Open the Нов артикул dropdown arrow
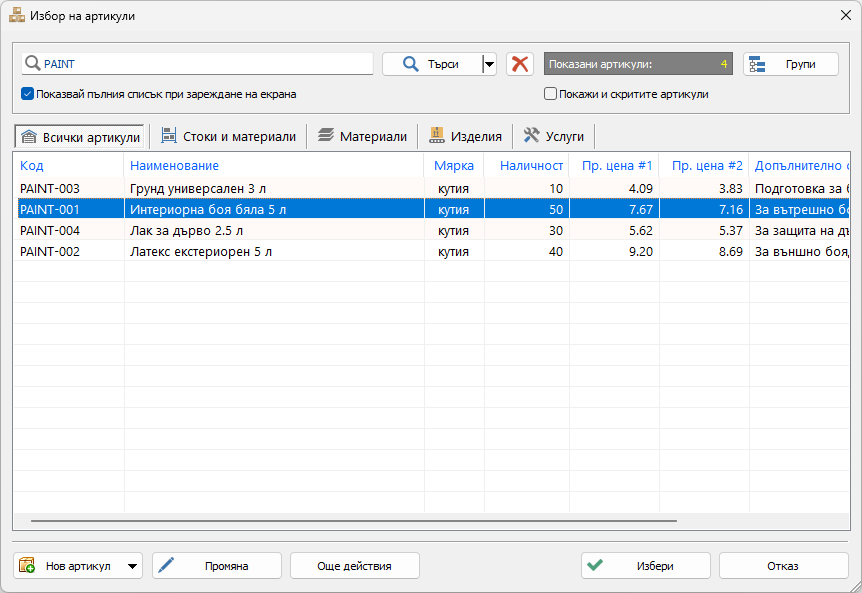Image resolution: width=862 pixels, height=593 pixels. [x=132, y=566]
